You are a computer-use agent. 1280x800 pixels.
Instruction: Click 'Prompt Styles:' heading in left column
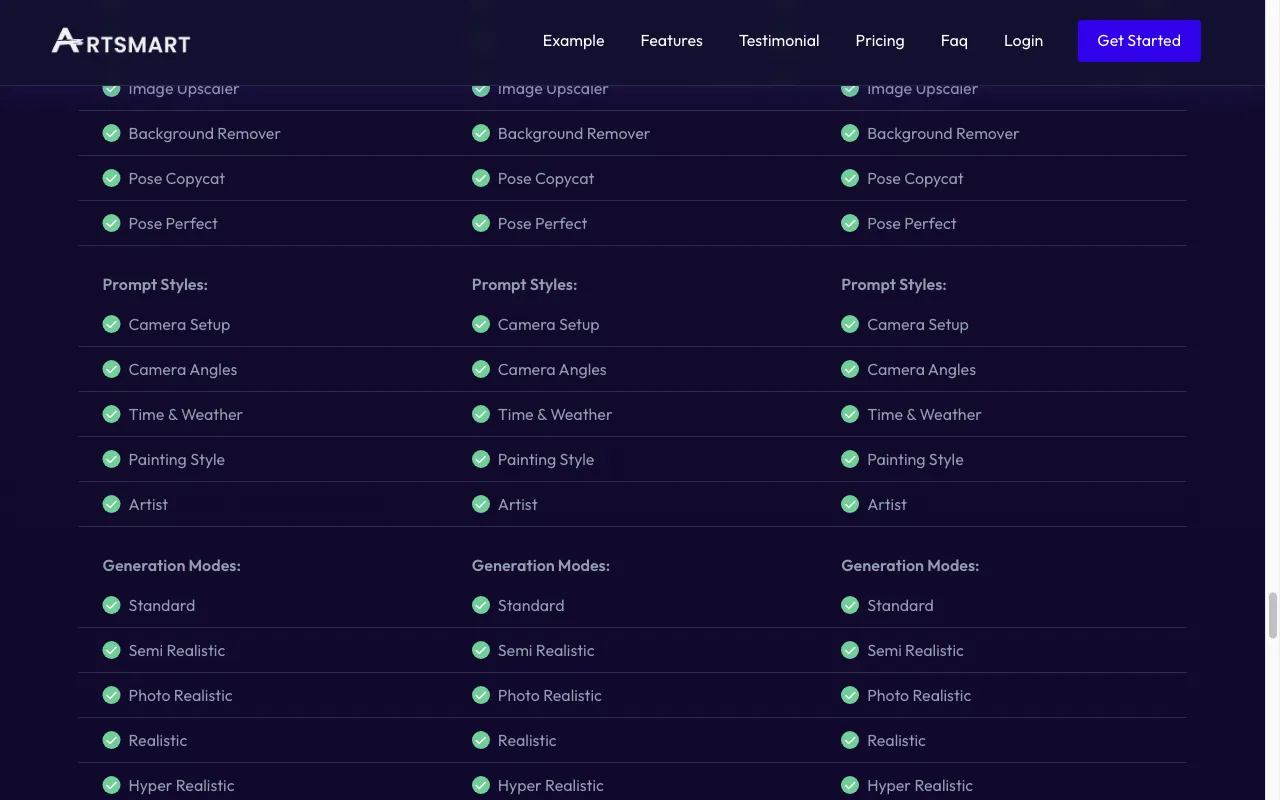[155, 285]
